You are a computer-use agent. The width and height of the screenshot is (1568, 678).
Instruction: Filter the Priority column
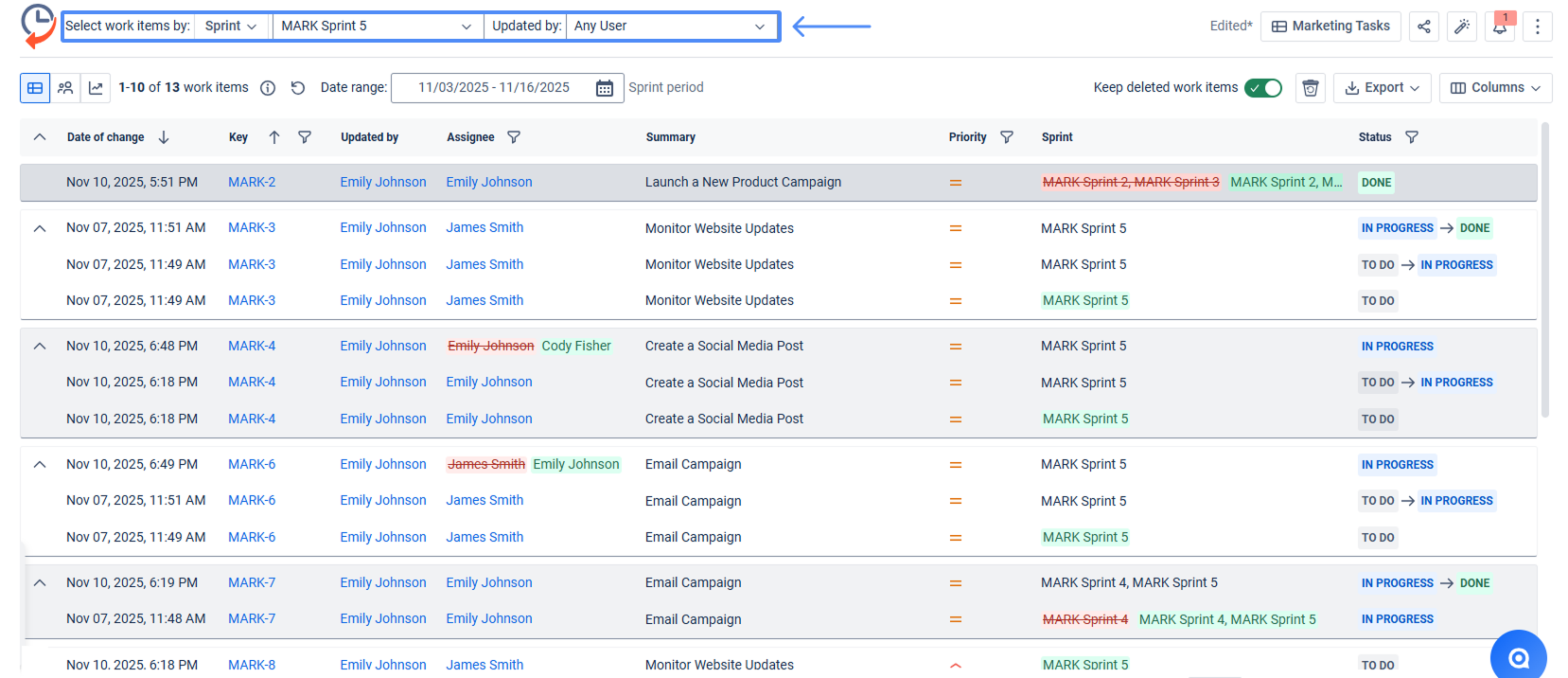(1007, 137)
